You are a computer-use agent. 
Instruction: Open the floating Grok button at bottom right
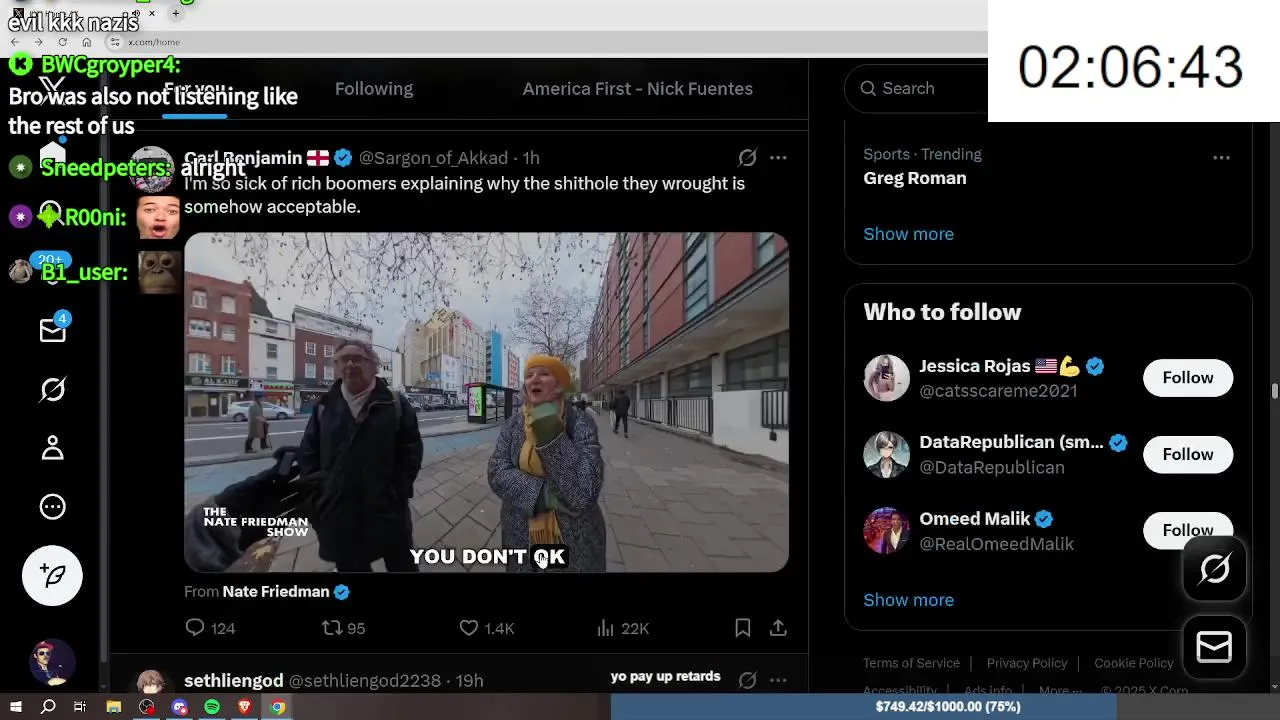click(x=1214, y=570)
